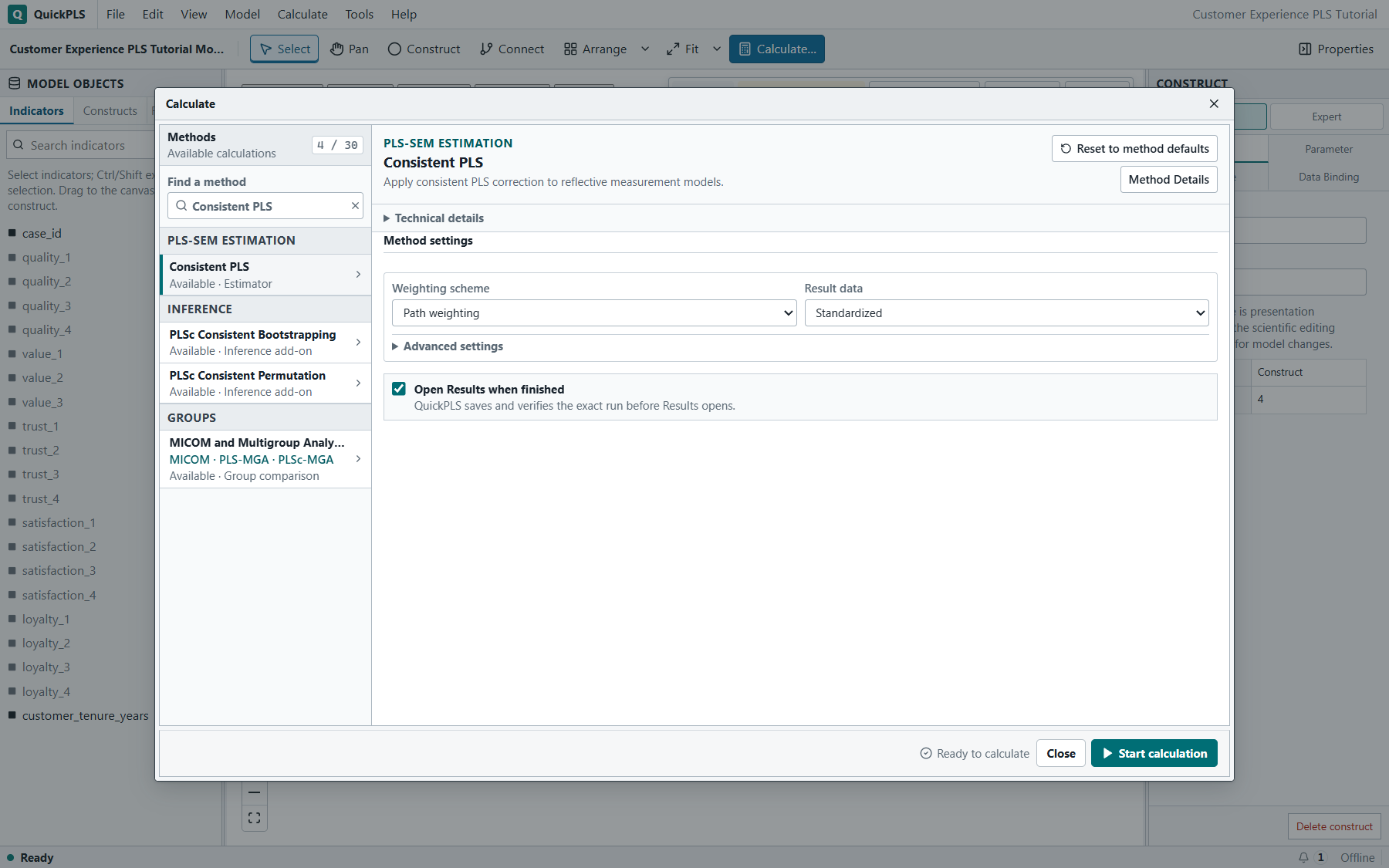Click Start calculation
Viewport: 1389px width, 868px height.
click(x=1154, y=753)
